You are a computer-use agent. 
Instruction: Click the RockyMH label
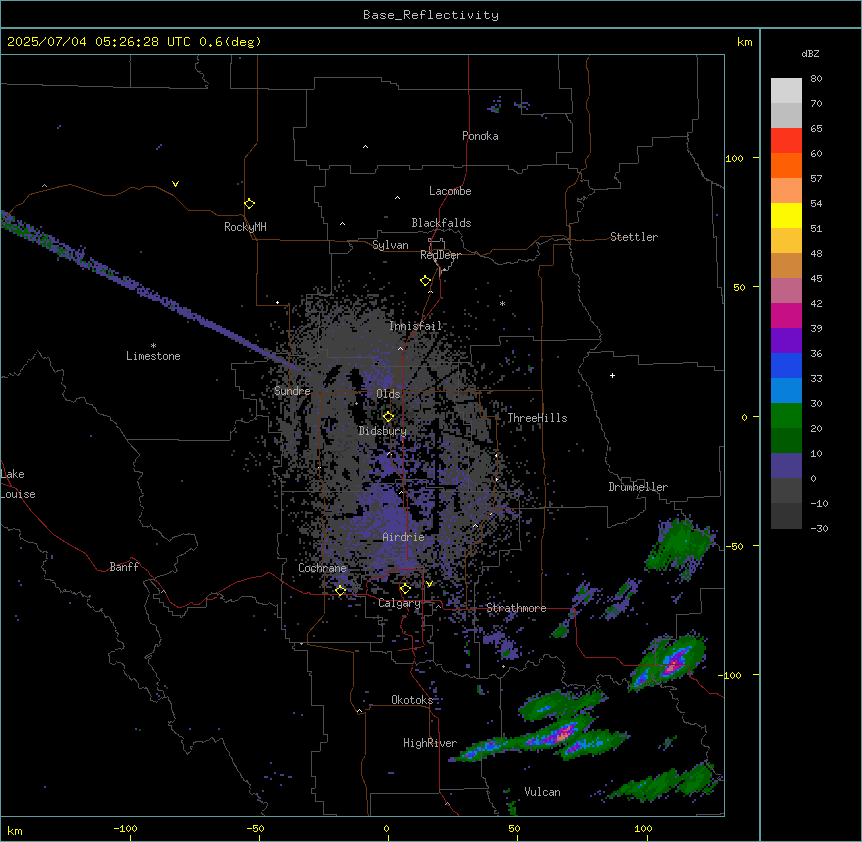(x=245, y=227)
